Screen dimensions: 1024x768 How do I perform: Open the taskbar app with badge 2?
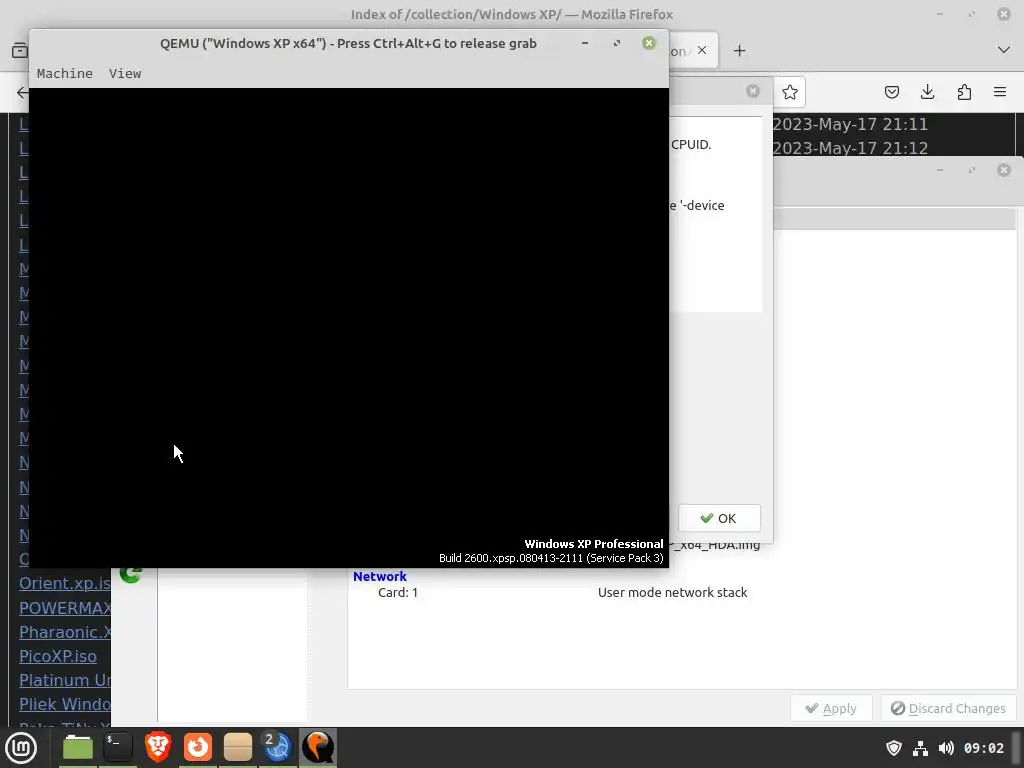(x=277, y=748)
